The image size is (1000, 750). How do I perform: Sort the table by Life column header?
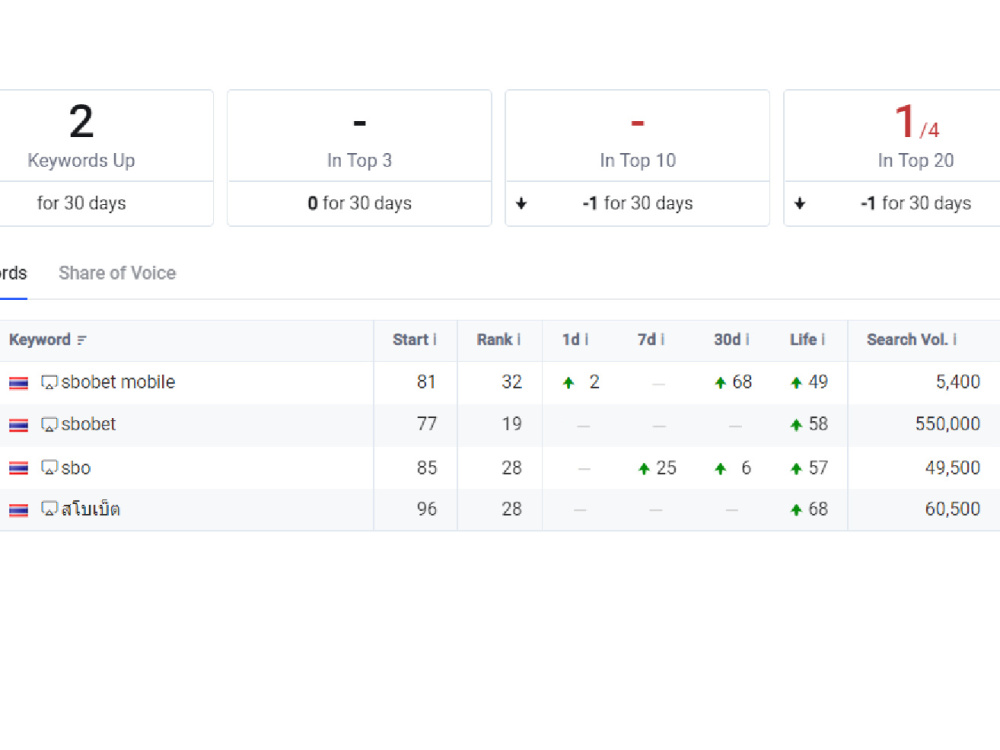tap(803, 339)
